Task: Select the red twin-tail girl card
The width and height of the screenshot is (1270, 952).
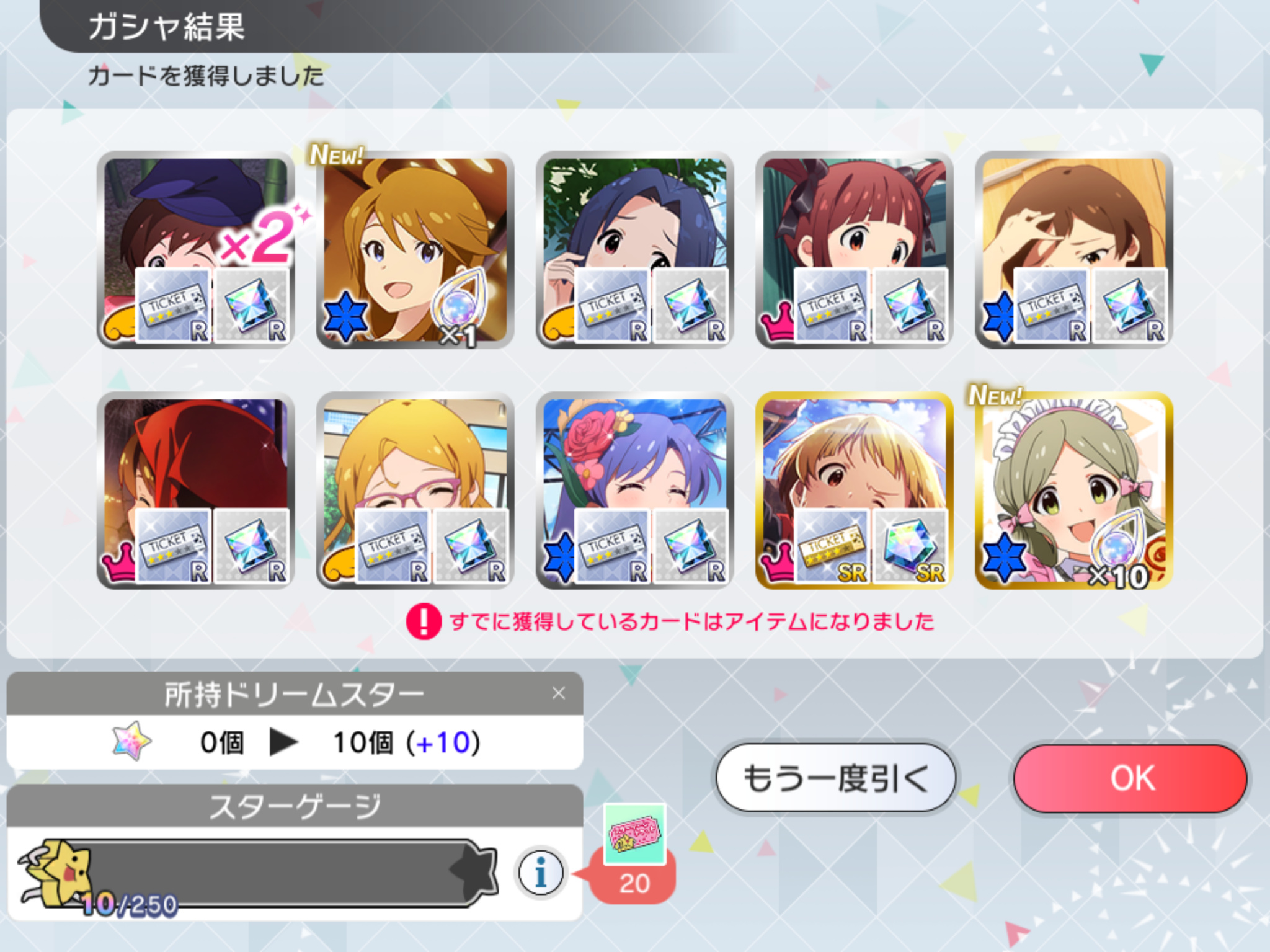Action: 854,250
